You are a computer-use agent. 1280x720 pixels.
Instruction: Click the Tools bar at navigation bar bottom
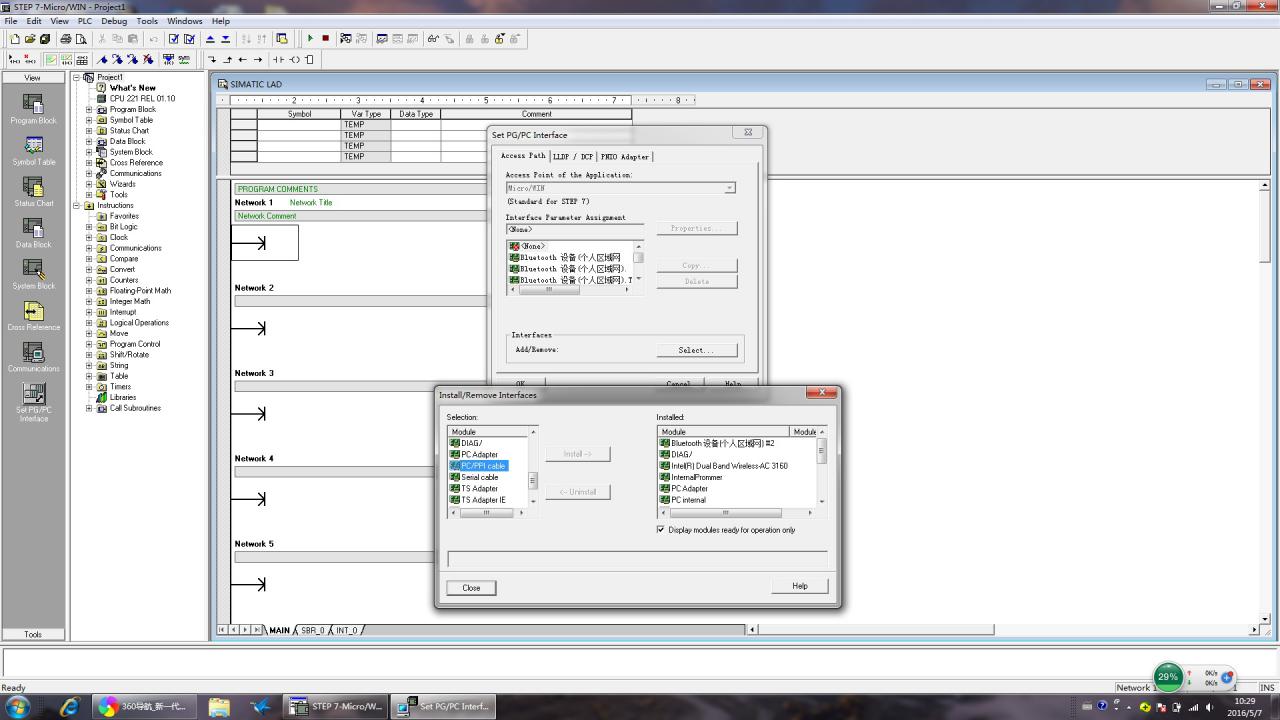coord(33,634)
